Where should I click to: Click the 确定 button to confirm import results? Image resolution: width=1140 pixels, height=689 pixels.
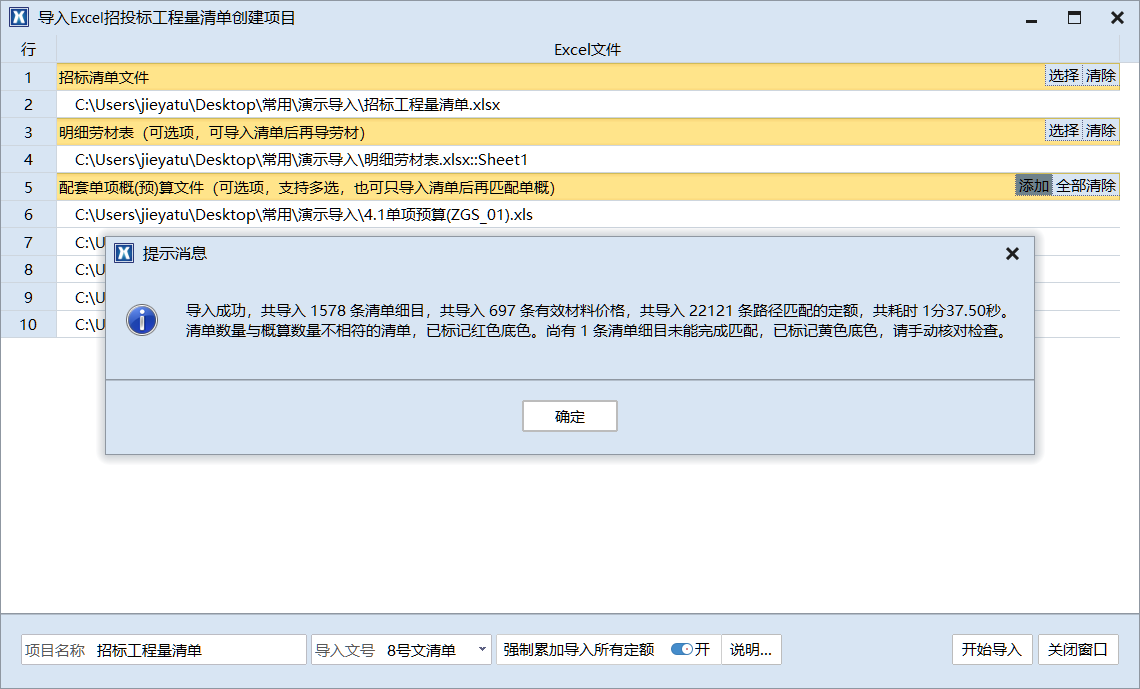(x=569, y=416)
